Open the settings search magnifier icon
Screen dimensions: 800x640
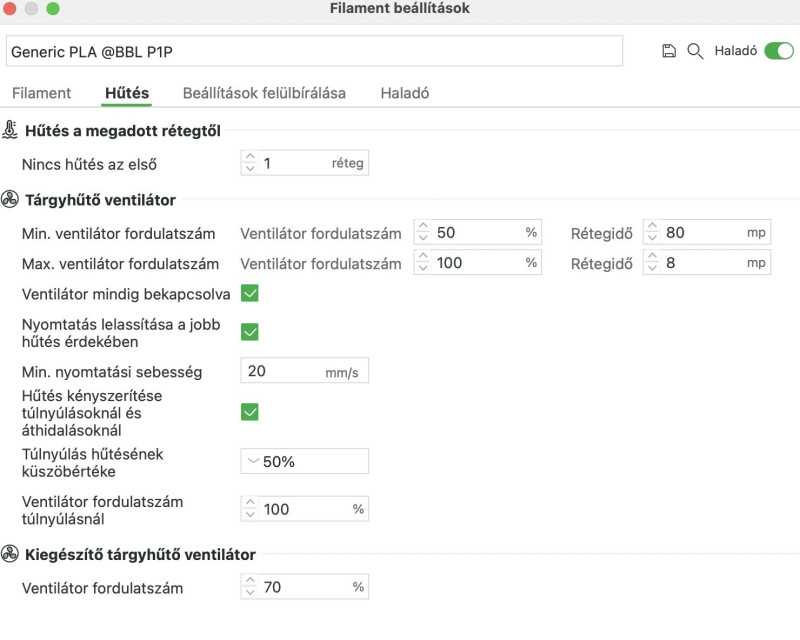[695, 51]
